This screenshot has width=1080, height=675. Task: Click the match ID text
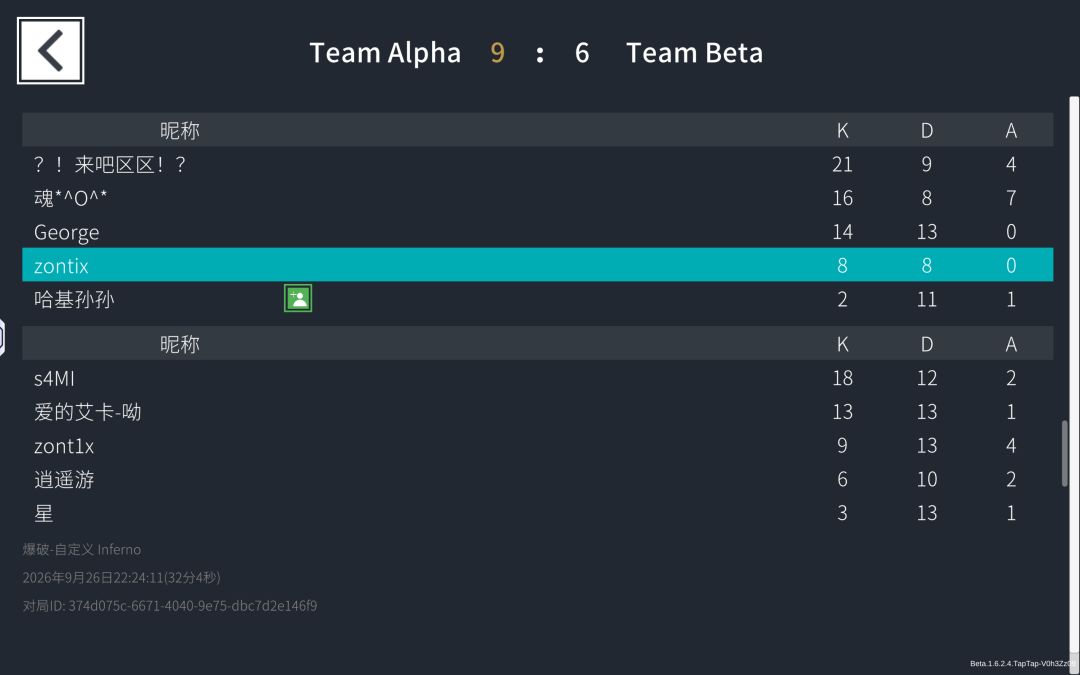coord(170,605)
